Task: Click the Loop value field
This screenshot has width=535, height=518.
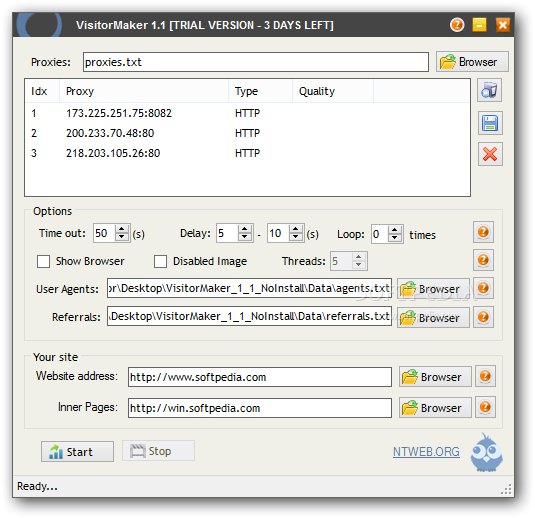Action: tap(380, 234)
